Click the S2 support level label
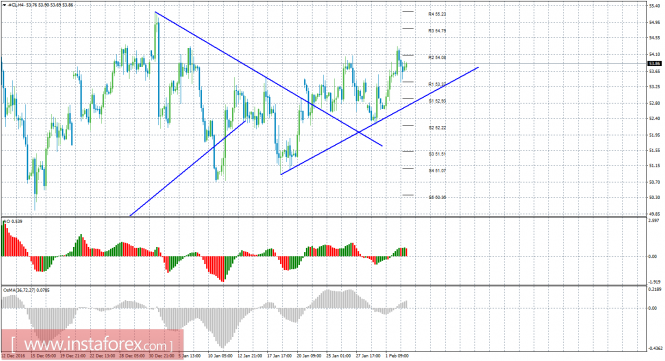Viewport: 665px width, 361px height. tap(437, 127)
